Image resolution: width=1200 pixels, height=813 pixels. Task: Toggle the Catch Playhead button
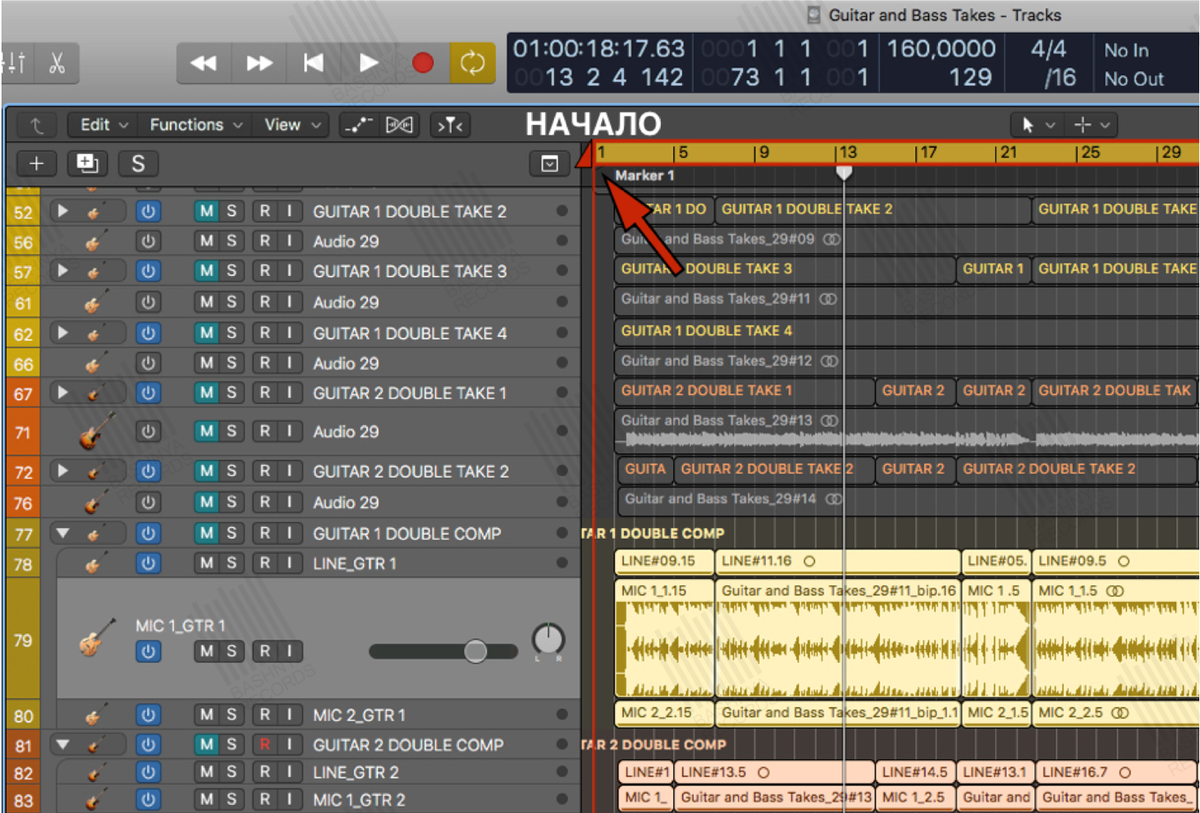(450, 125)
